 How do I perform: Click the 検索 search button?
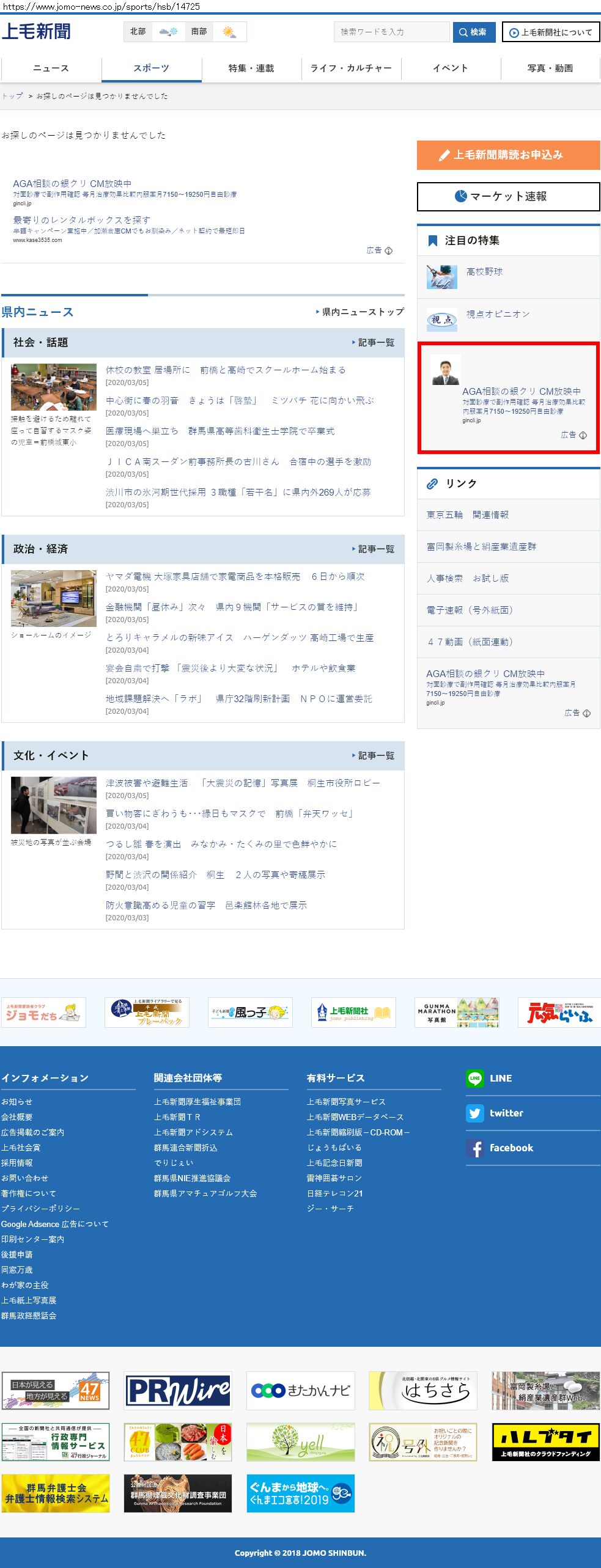474,32
